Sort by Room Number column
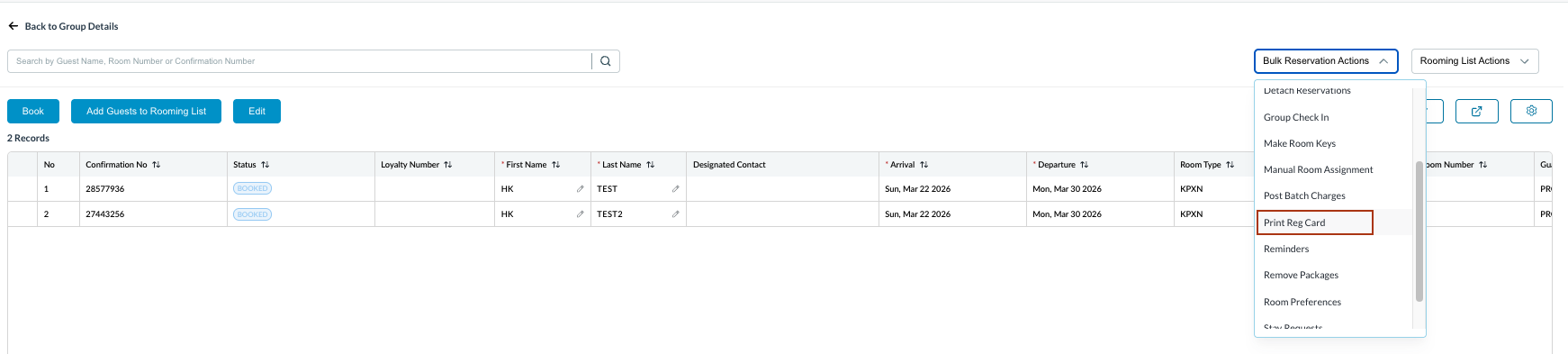The height and width of the screenshot is (354, 1568). click(1482, 165)
